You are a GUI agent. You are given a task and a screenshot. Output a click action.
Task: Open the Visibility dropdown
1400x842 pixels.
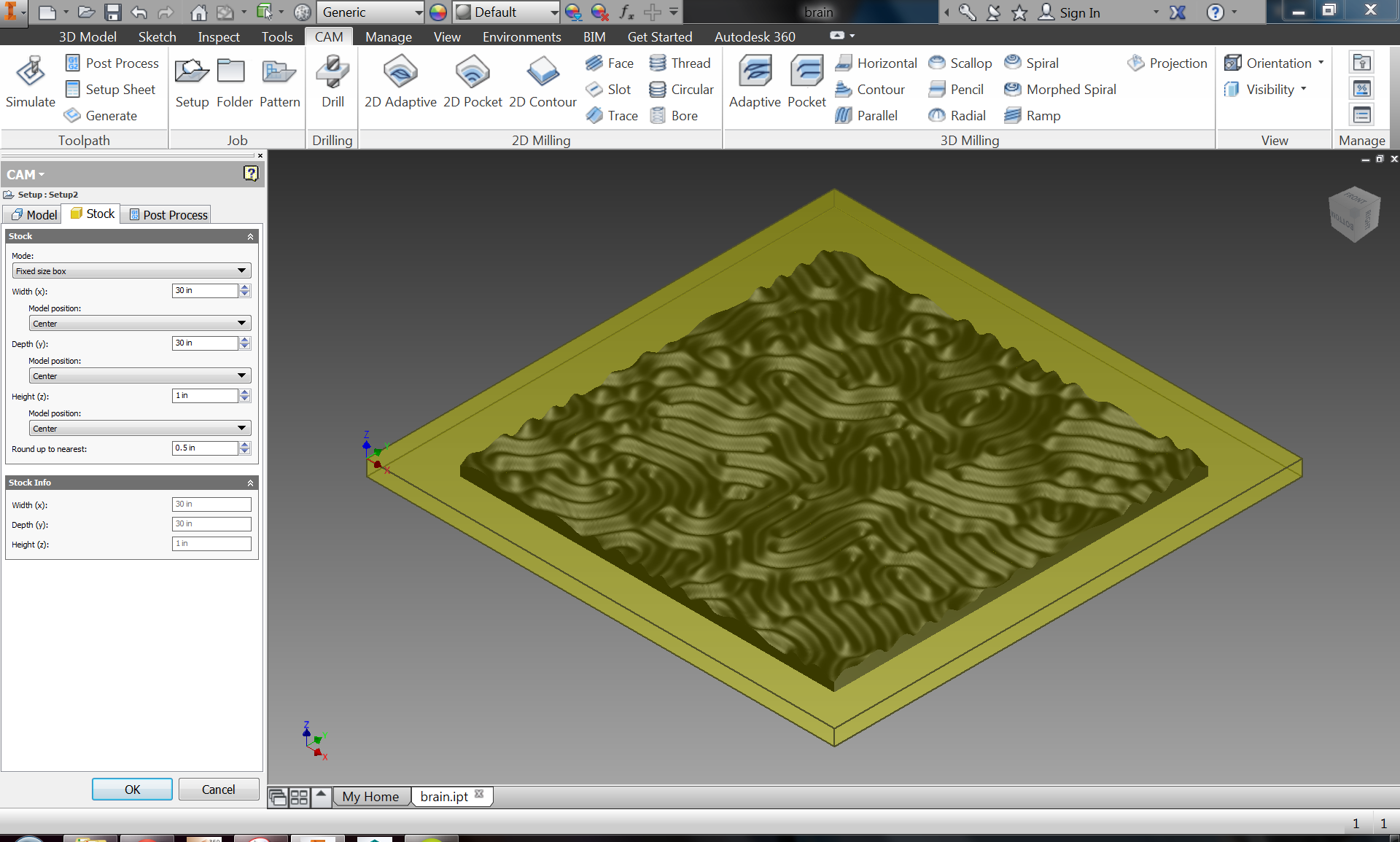pyautogui.click(x=1265, y=90)
